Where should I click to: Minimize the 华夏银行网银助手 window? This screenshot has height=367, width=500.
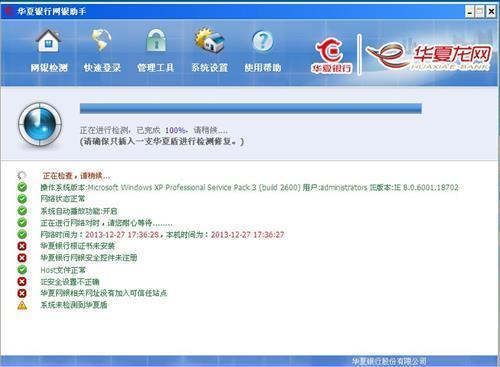point(469,12)
